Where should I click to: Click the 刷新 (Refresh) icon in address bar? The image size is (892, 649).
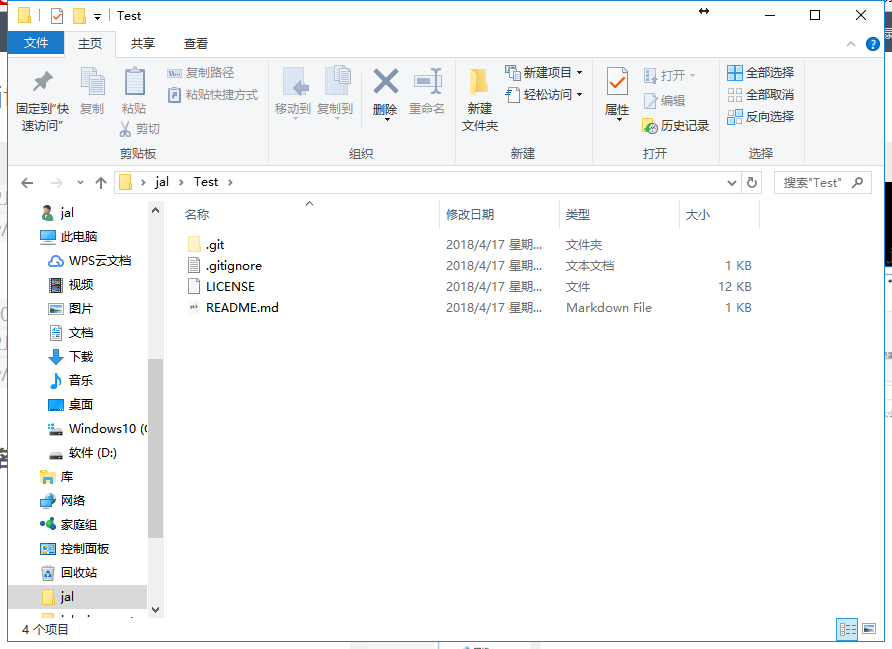(753, 181)
